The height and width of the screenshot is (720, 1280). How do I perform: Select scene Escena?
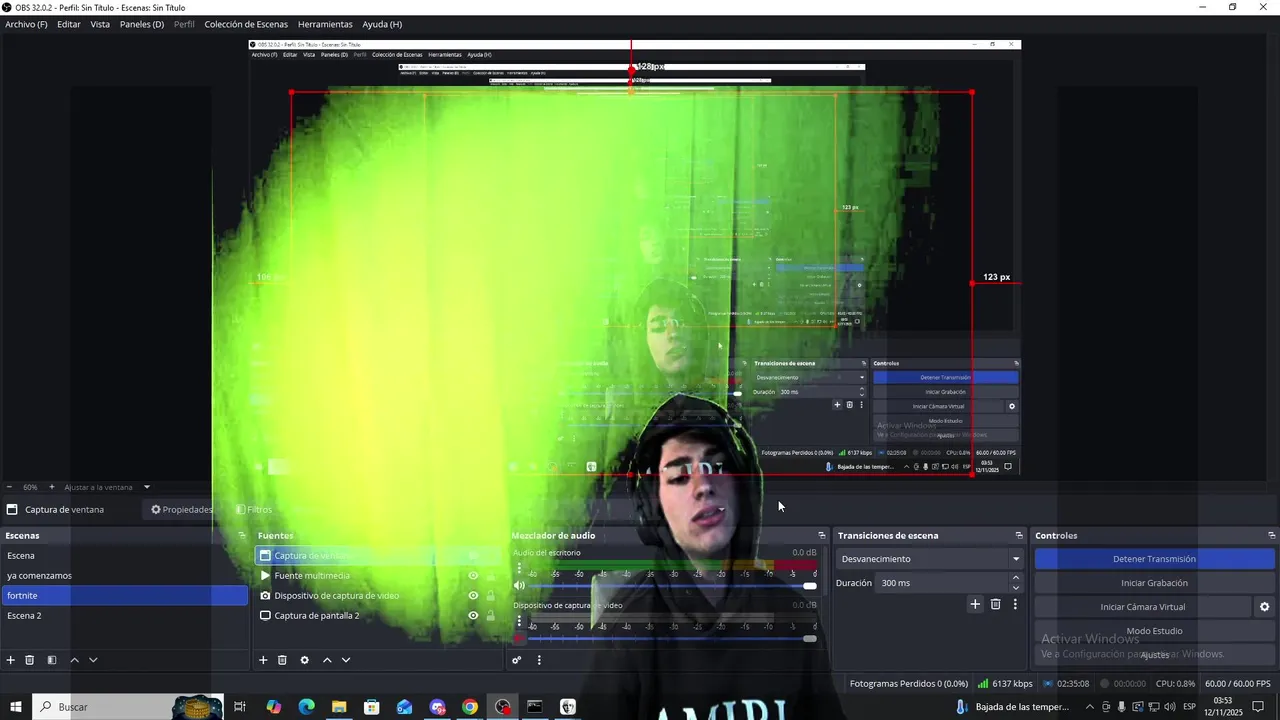click(124, 556)
